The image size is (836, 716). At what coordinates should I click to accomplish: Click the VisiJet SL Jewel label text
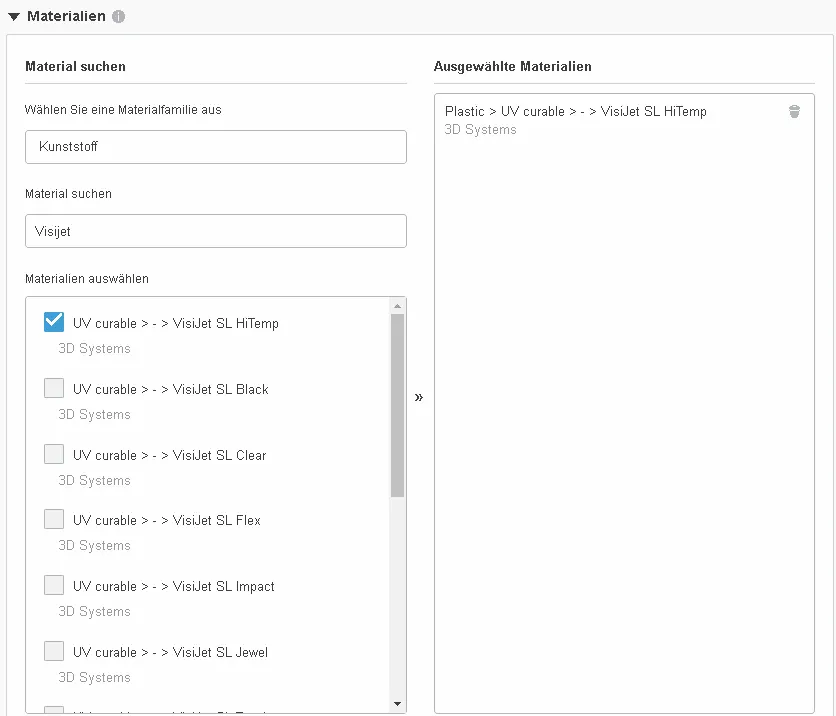point(170,652)
